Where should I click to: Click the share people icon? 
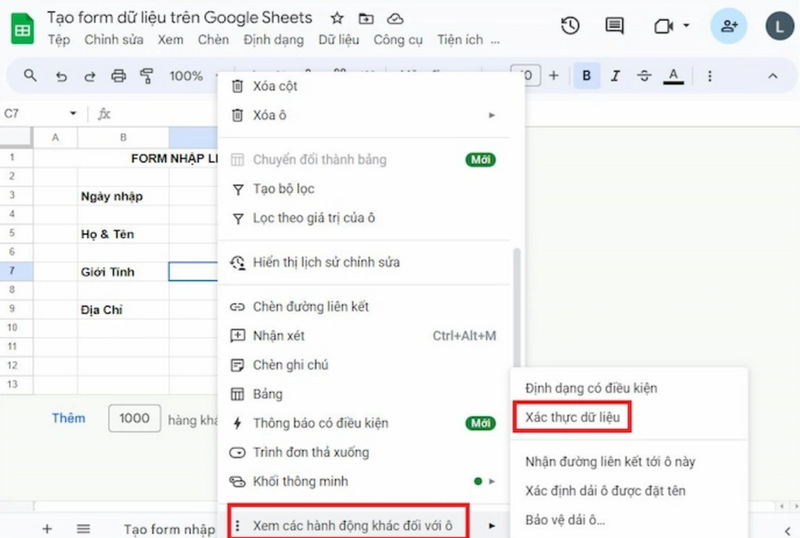[x=729, y=26]
